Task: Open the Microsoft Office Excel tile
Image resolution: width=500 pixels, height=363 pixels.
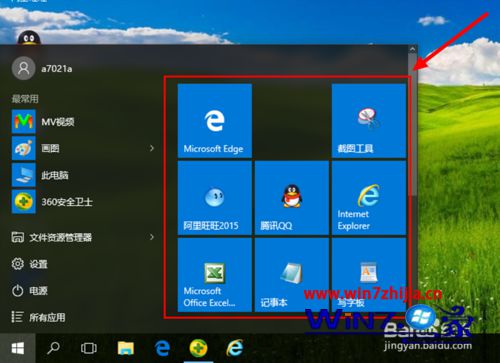Action: coord(215,275)
